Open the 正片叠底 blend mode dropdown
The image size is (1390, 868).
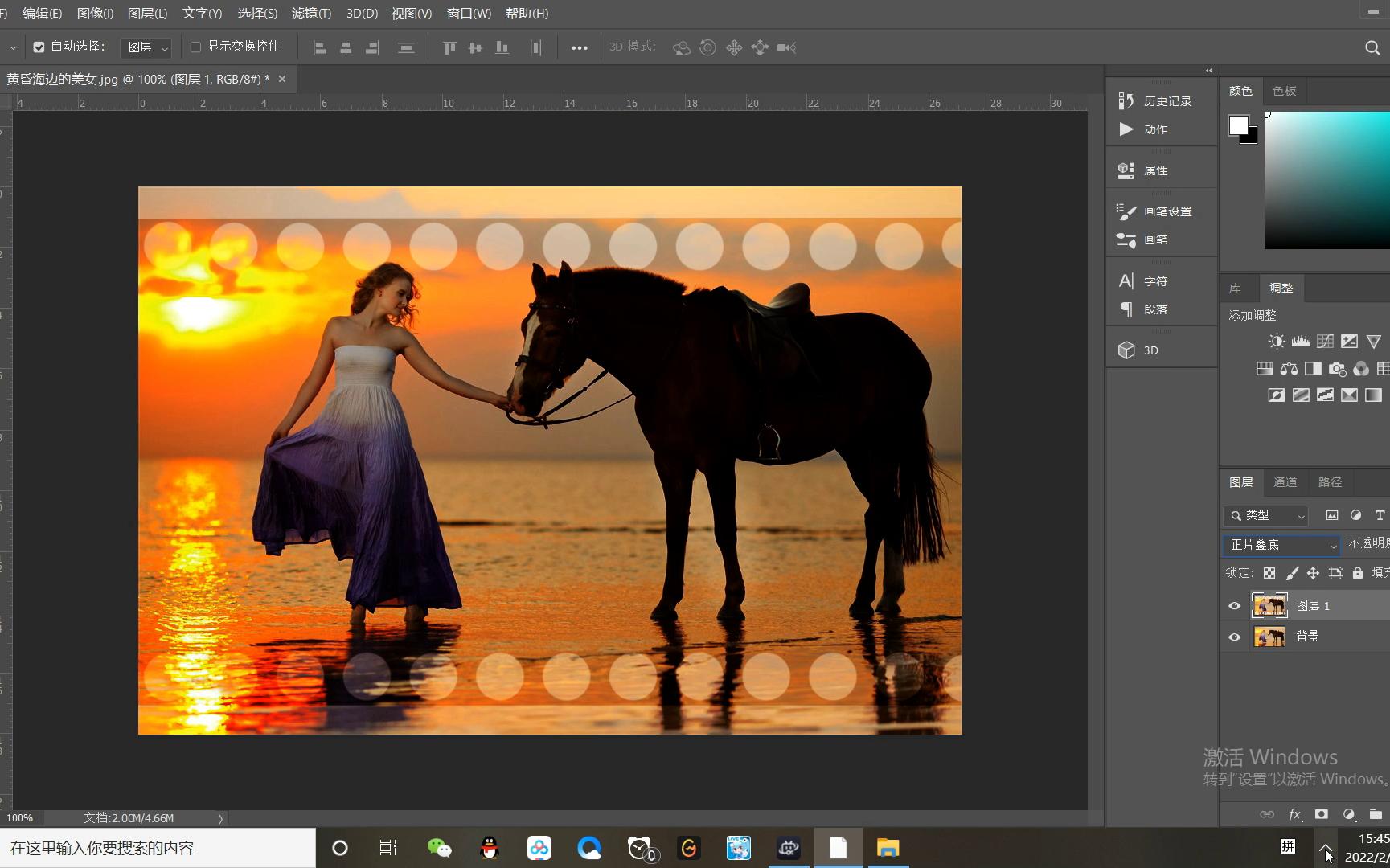click(1281, 545)
